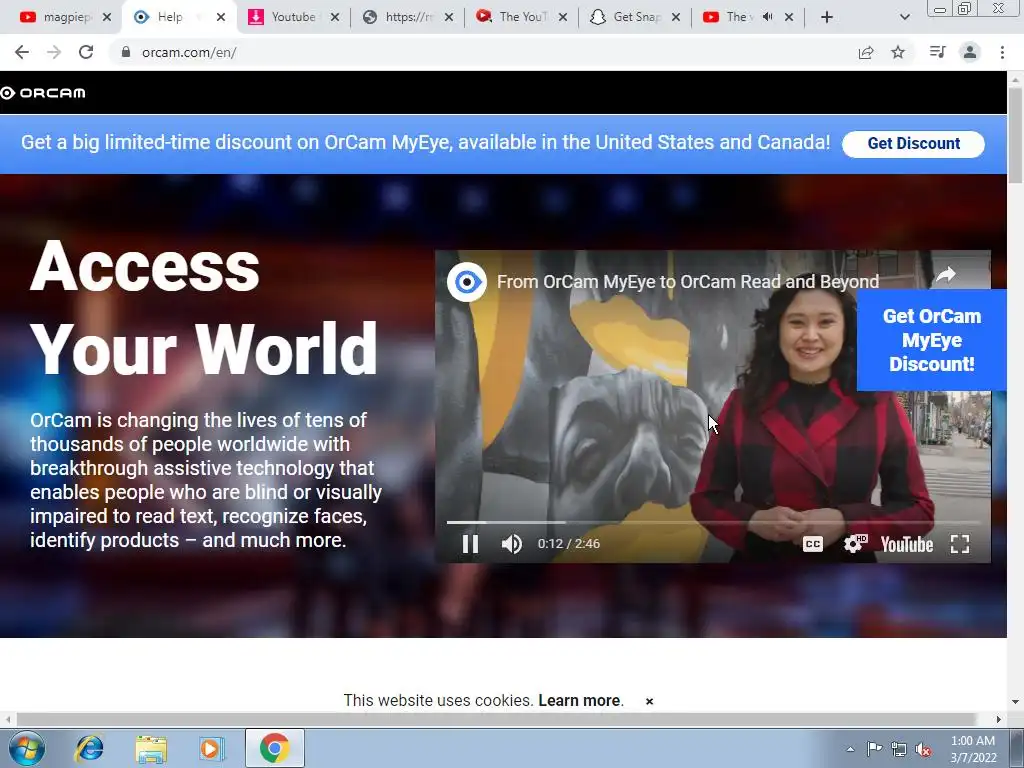Click the browser forward arrow

(54, 52)
